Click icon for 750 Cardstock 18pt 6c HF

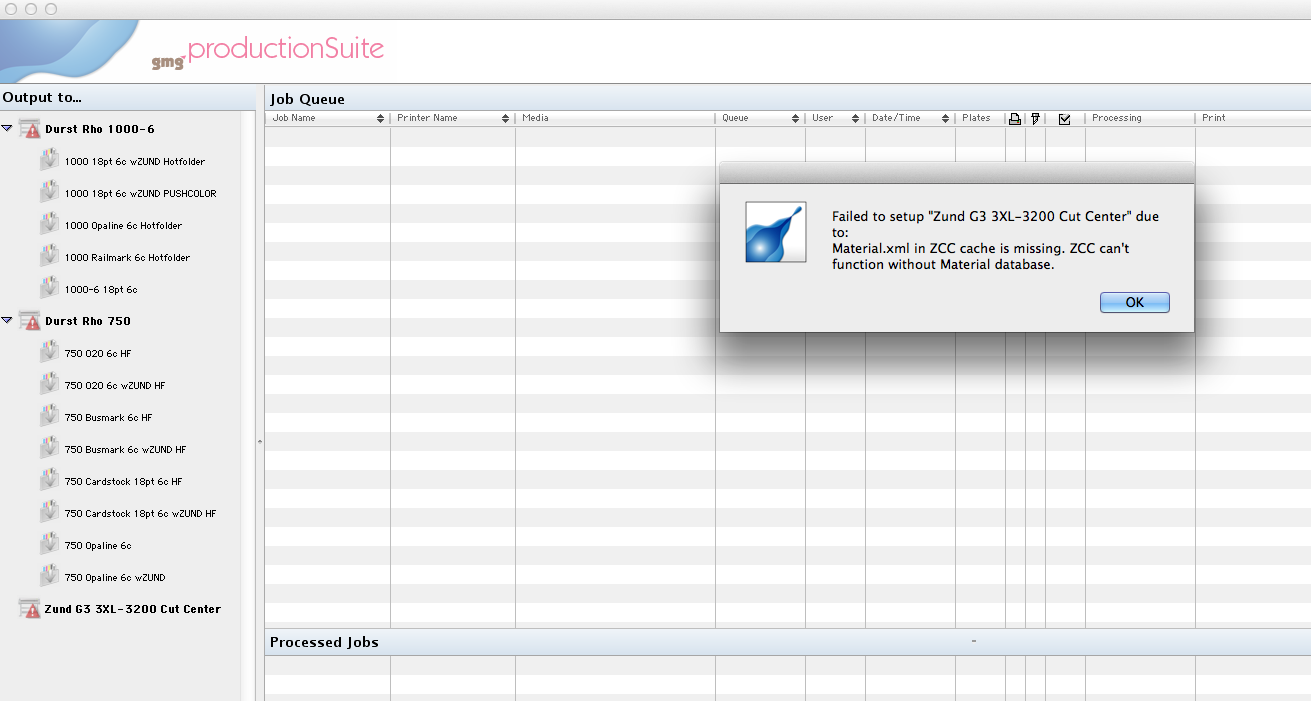click(x=49, y=481)
